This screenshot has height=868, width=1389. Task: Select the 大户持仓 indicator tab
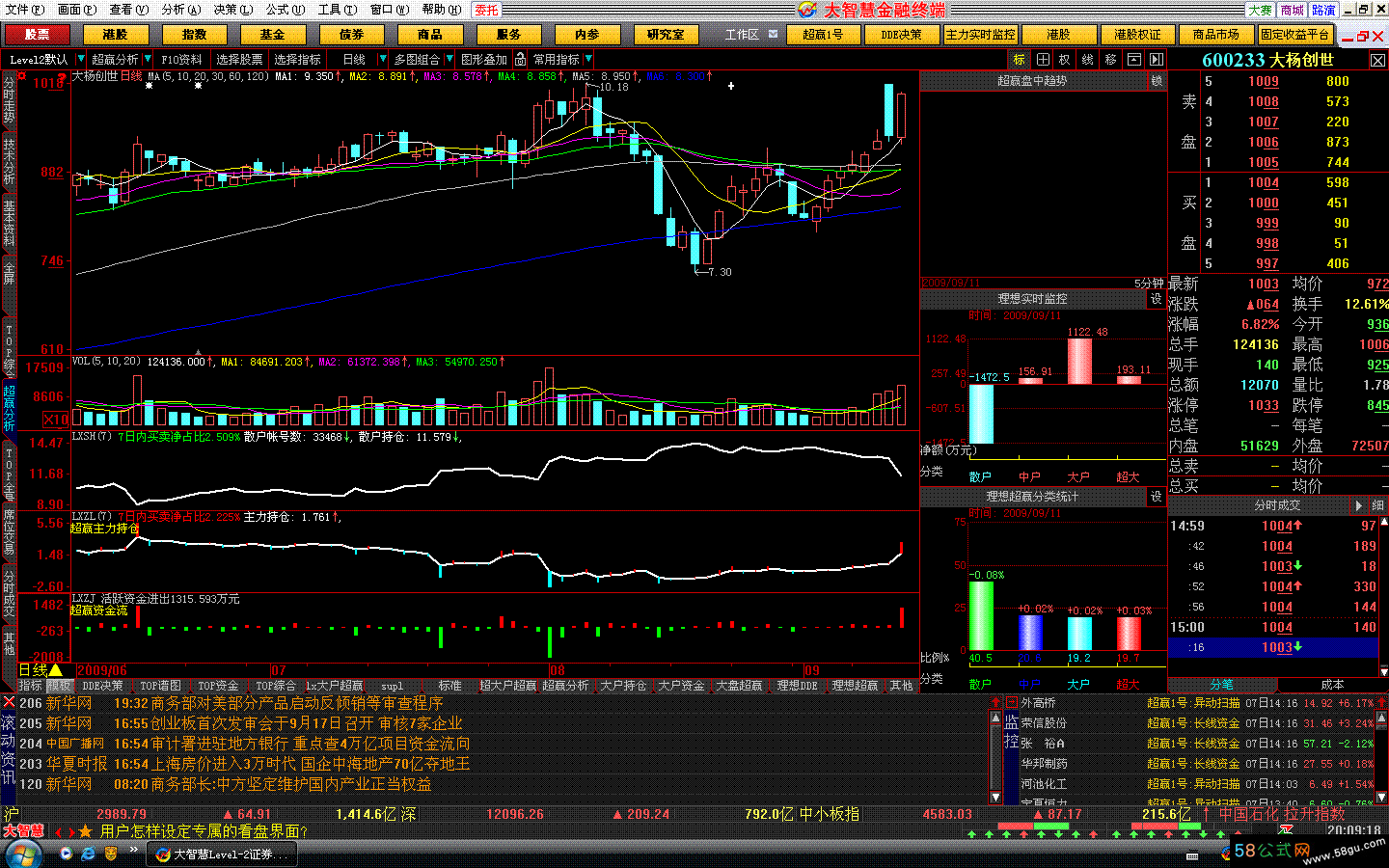(x=623, y=686)
